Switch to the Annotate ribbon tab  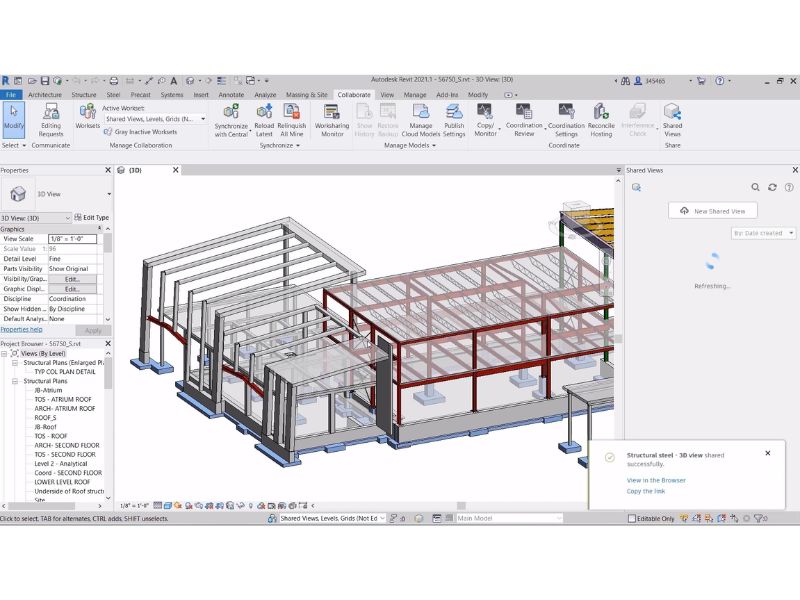[x=233, y=95]
